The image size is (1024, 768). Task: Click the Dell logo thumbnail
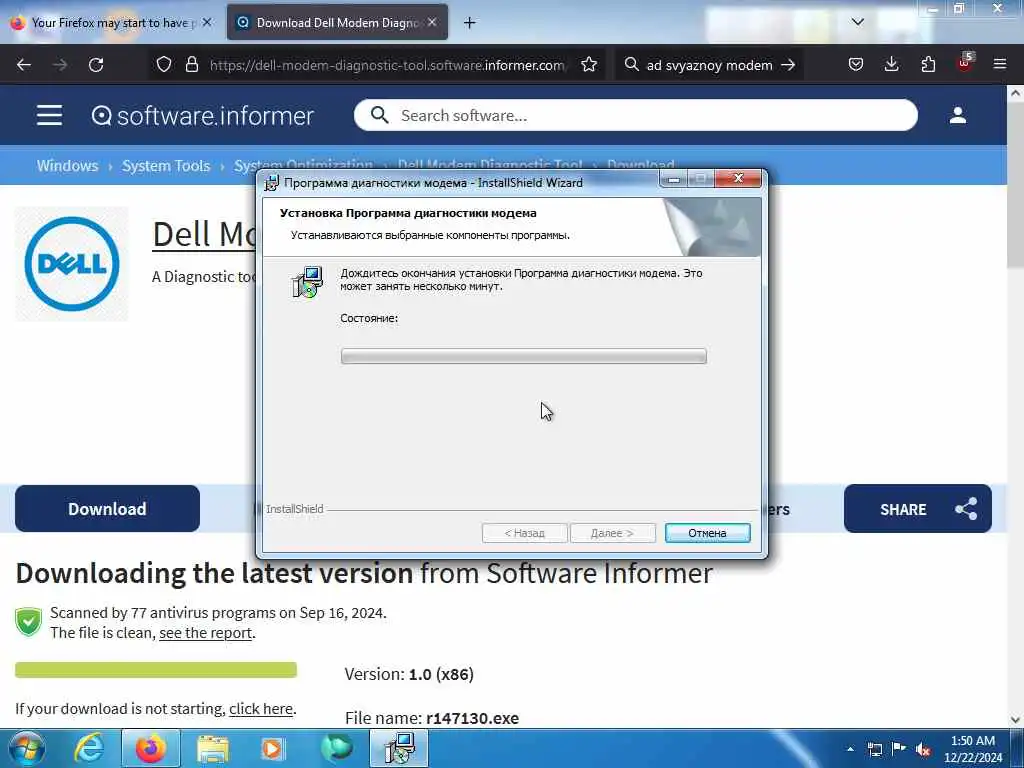pyautogui.click(x=72, y=264)
